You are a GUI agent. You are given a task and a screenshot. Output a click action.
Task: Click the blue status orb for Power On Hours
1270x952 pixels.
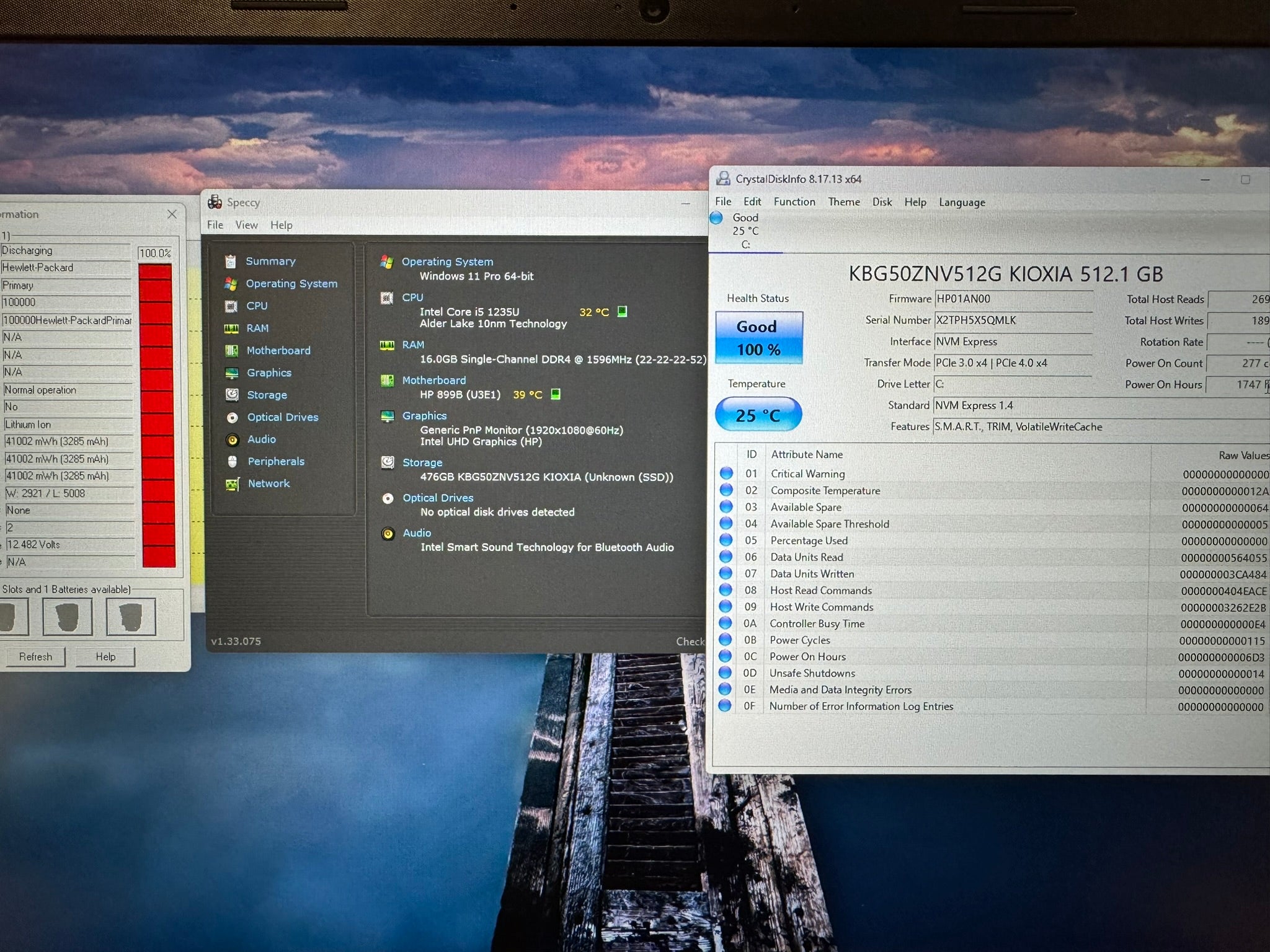[x=725, y=656]
